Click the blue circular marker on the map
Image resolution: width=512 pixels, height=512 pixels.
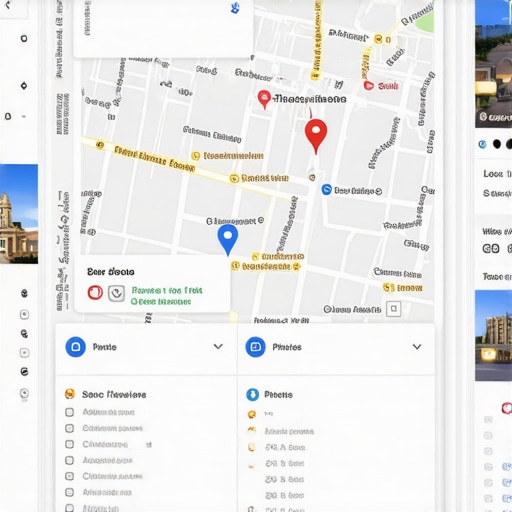click(x=326, y=190)
